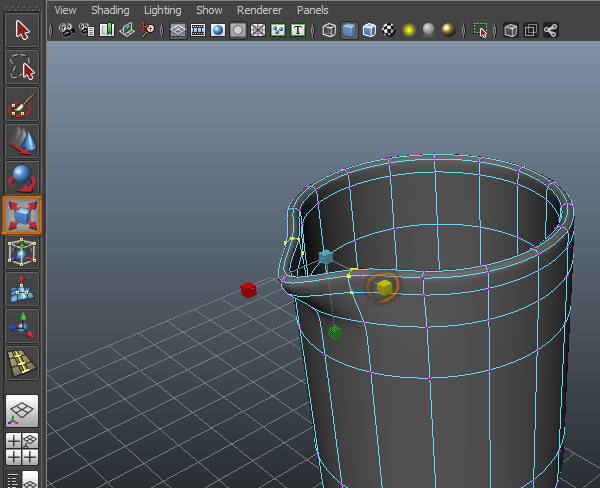
Task: Click the Select Camera icon
Action: pos(67,30)
